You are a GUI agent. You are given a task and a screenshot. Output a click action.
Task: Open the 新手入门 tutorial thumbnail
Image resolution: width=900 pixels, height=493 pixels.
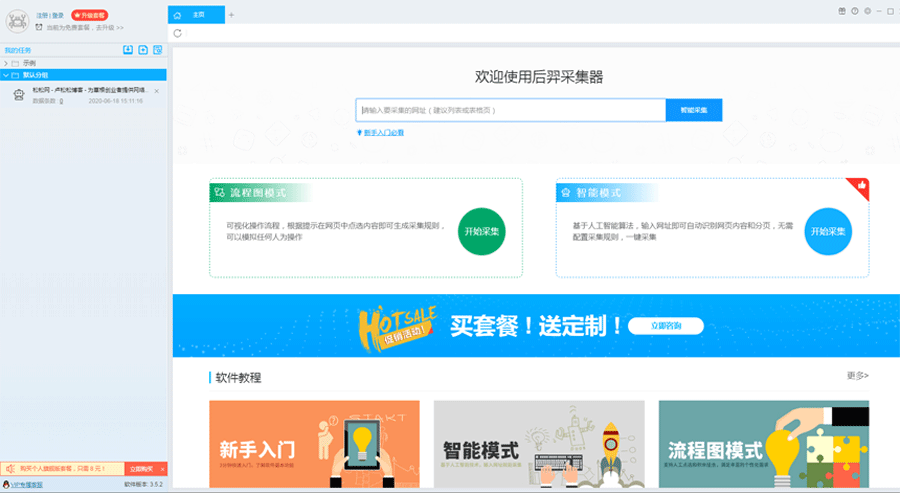[x=315, y=444]
